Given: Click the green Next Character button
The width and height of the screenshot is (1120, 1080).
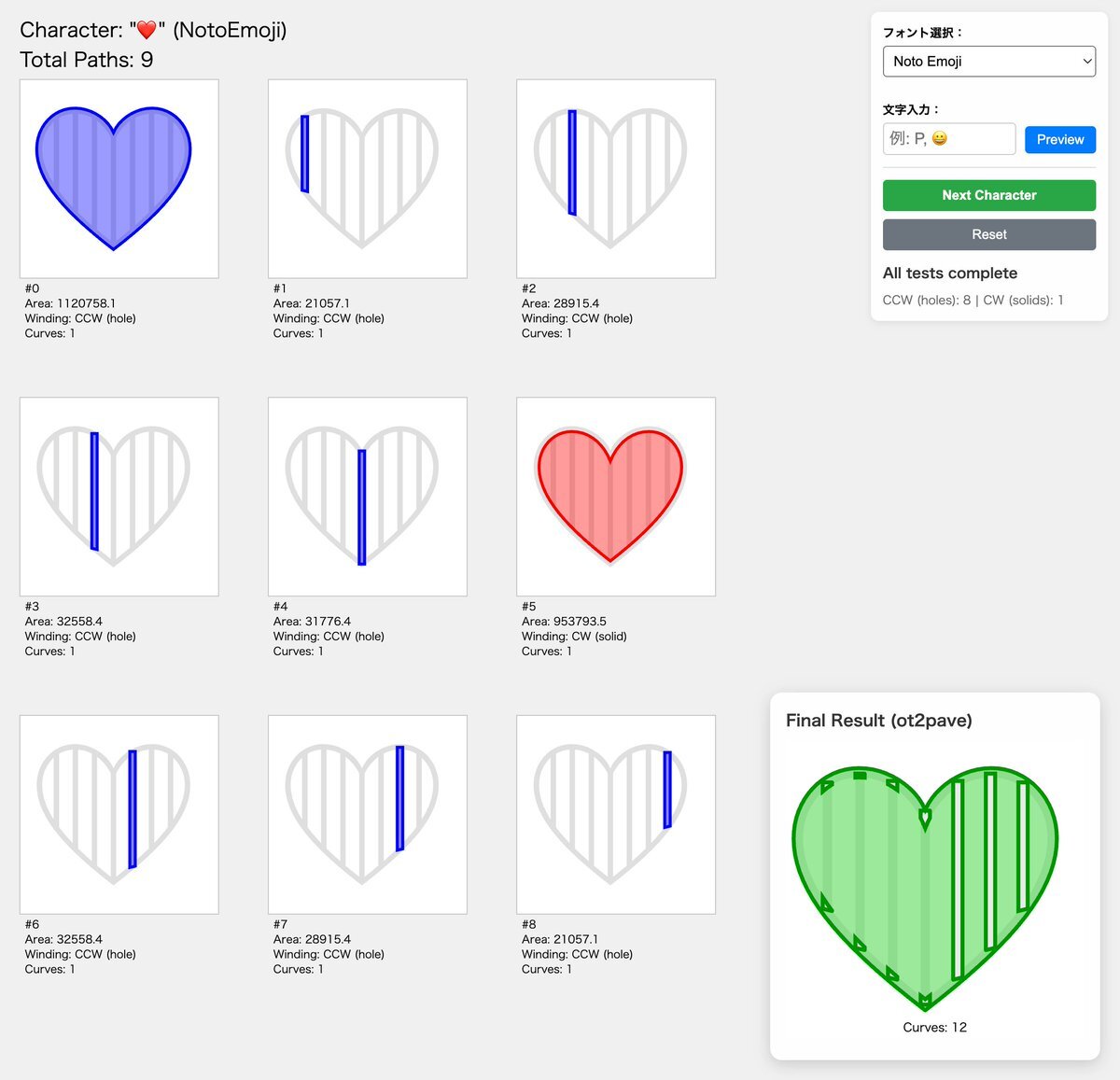Looking at the screenshot, I should pos(988,195).
